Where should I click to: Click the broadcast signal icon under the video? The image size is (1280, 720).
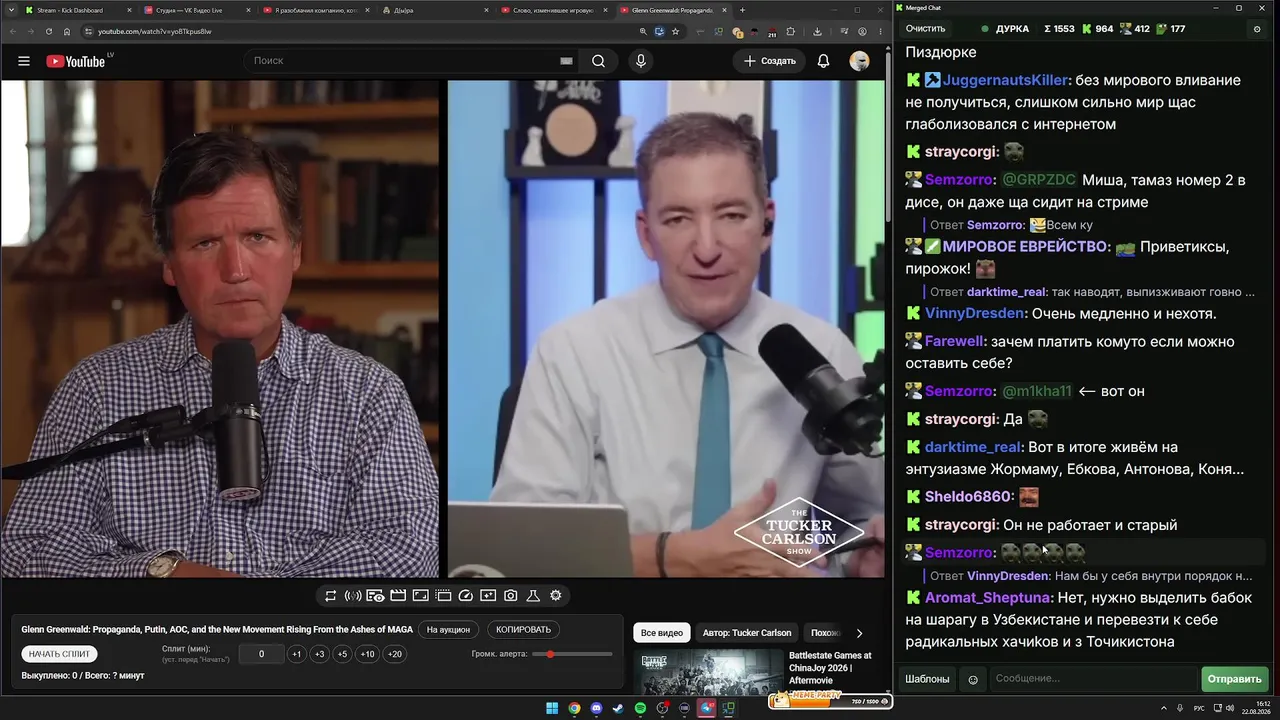(x=353, y=596)
